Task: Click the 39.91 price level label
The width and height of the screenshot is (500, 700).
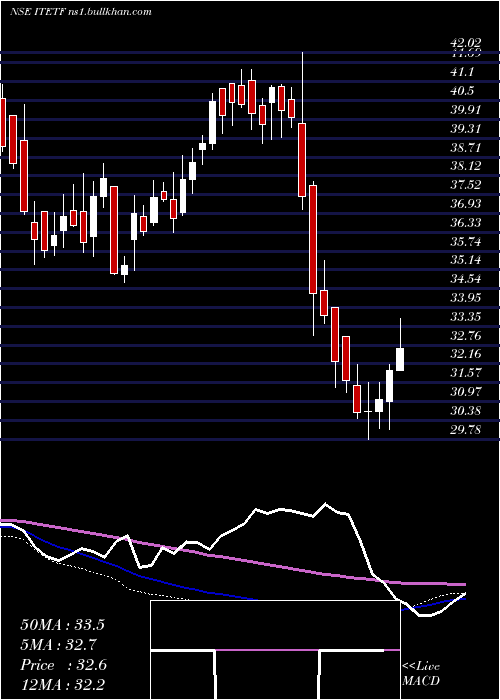Action: [466, 110]
